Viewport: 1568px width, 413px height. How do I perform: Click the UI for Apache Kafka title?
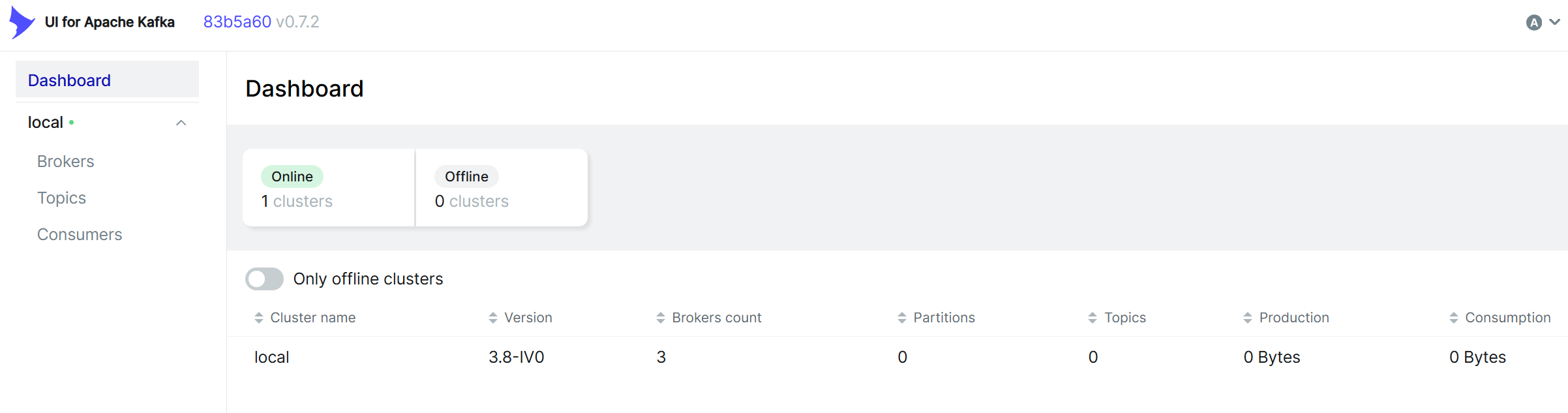(110, 22)
